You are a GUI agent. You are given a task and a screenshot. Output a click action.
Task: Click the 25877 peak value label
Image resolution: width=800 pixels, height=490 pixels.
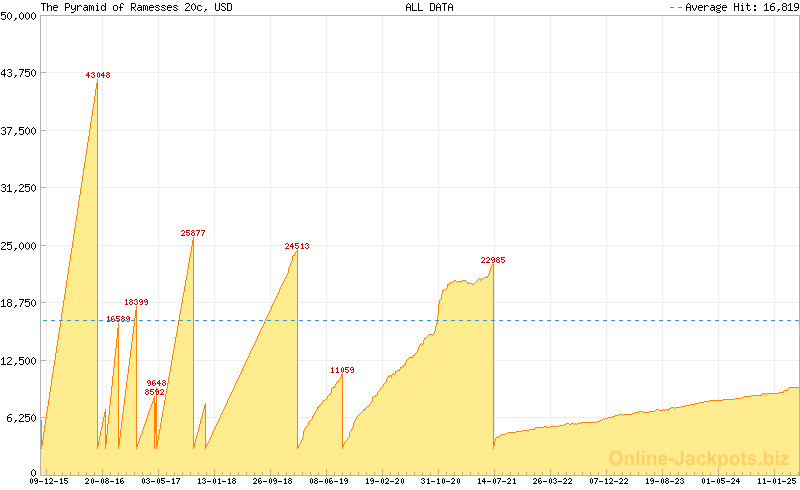coord(193,233)
